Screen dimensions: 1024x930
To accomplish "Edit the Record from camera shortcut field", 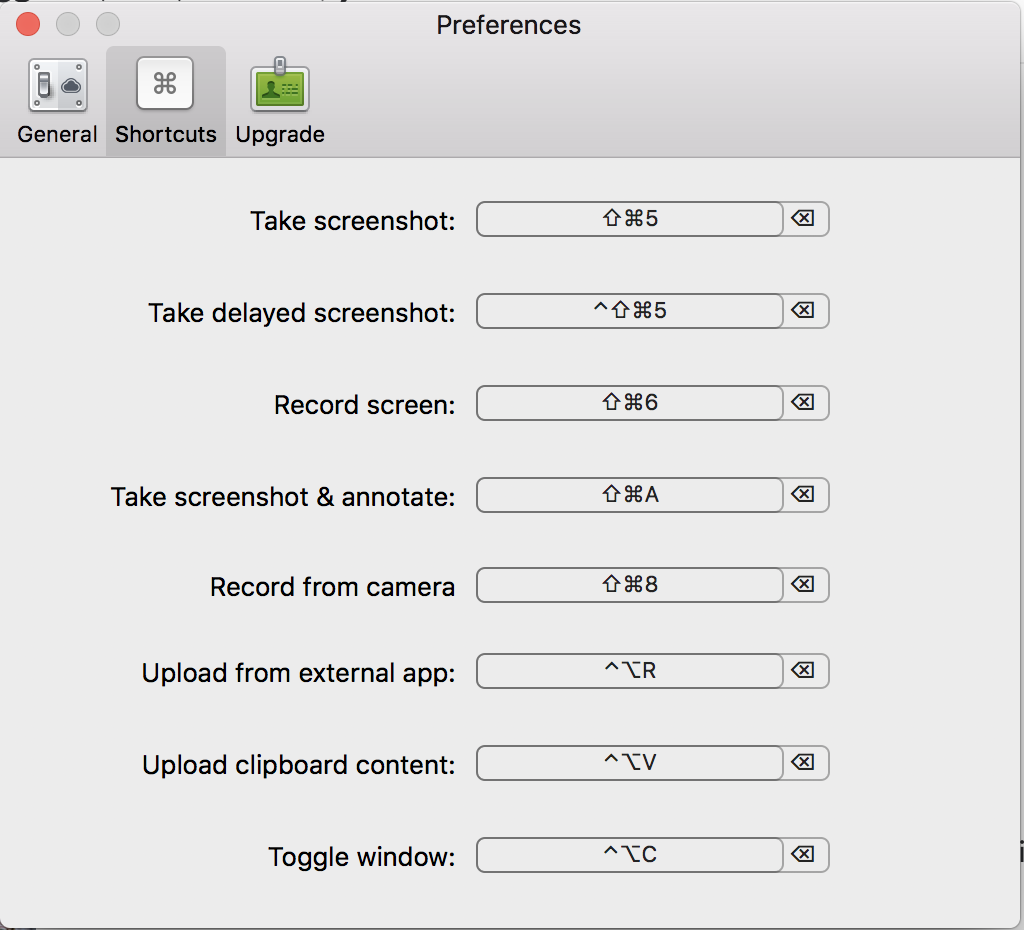I will 630,585.
